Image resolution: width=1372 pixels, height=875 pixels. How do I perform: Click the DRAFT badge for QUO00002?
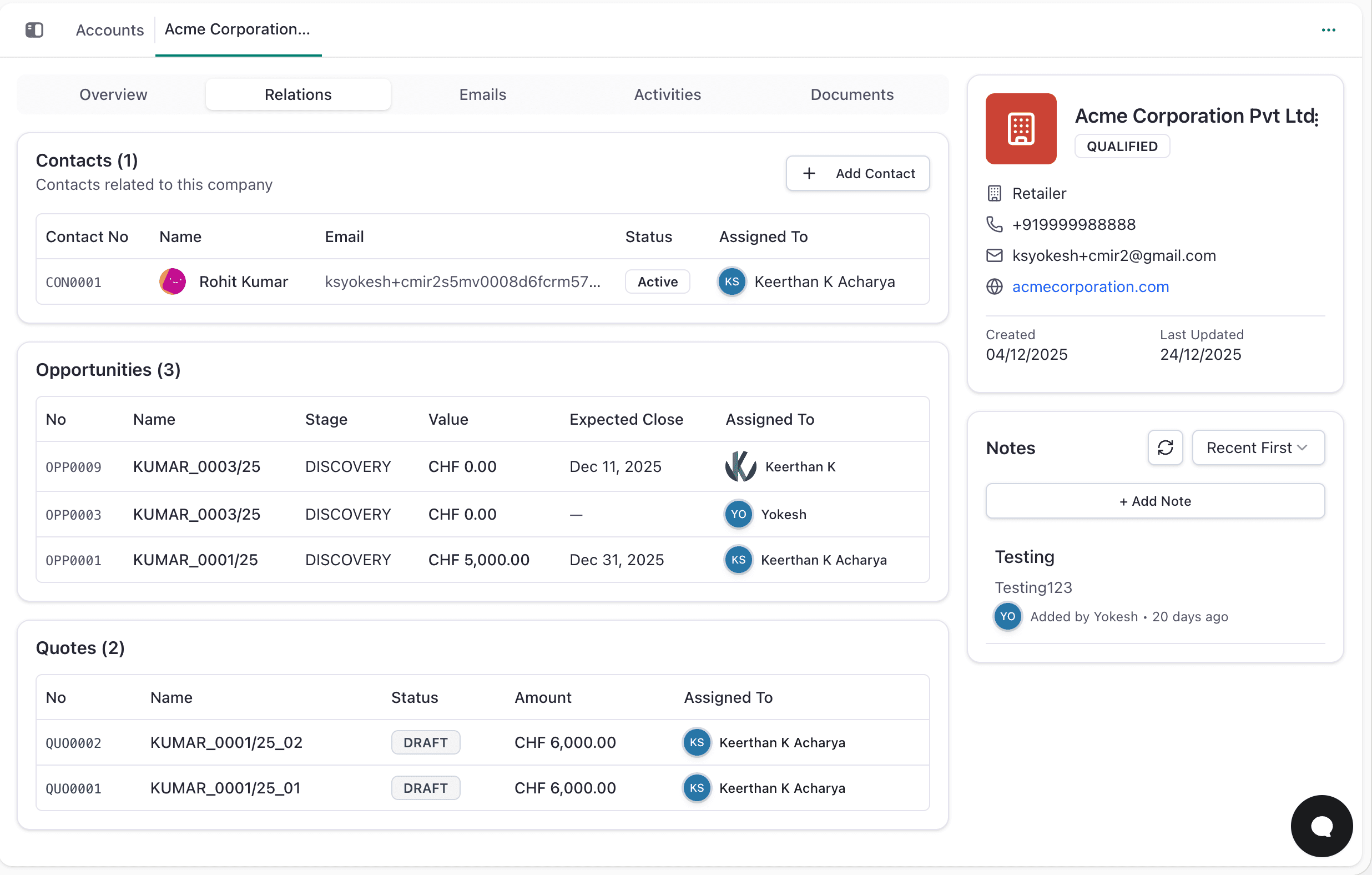[x=425, y=742]
